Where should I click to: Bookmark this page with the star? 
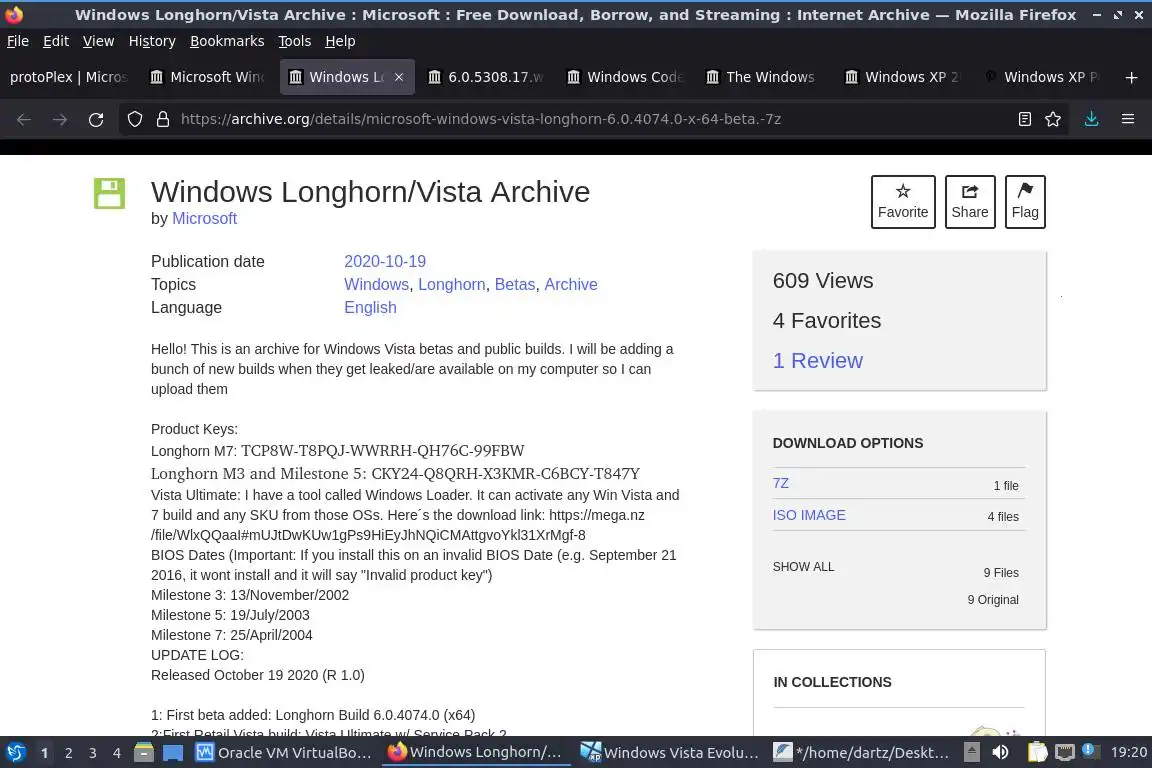click(1053, 119)
